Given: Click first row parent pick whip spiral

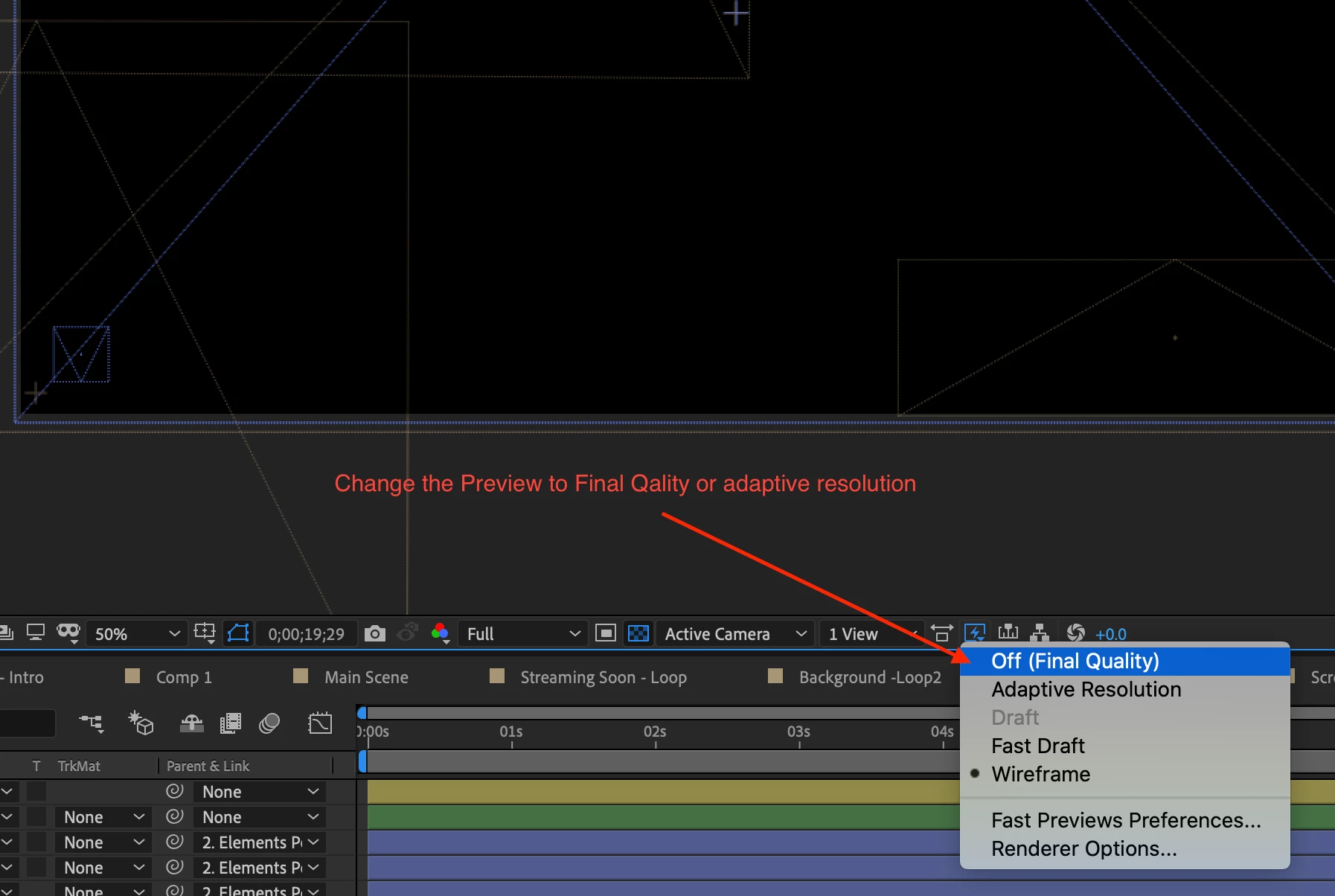Looking at the screenshot, I should (175, 791).
